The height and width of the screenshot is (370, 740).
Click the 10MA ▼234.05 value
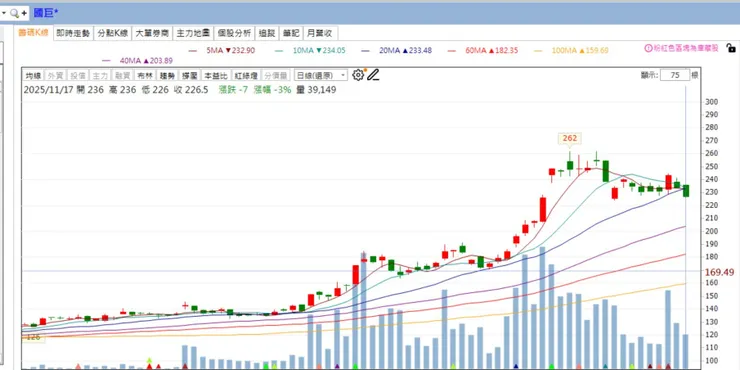tap(319, 50)
